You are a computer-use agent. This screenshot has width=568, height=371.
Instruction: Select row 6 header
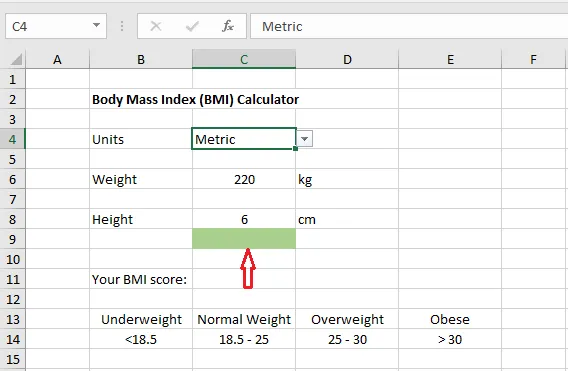click(13, 179)
